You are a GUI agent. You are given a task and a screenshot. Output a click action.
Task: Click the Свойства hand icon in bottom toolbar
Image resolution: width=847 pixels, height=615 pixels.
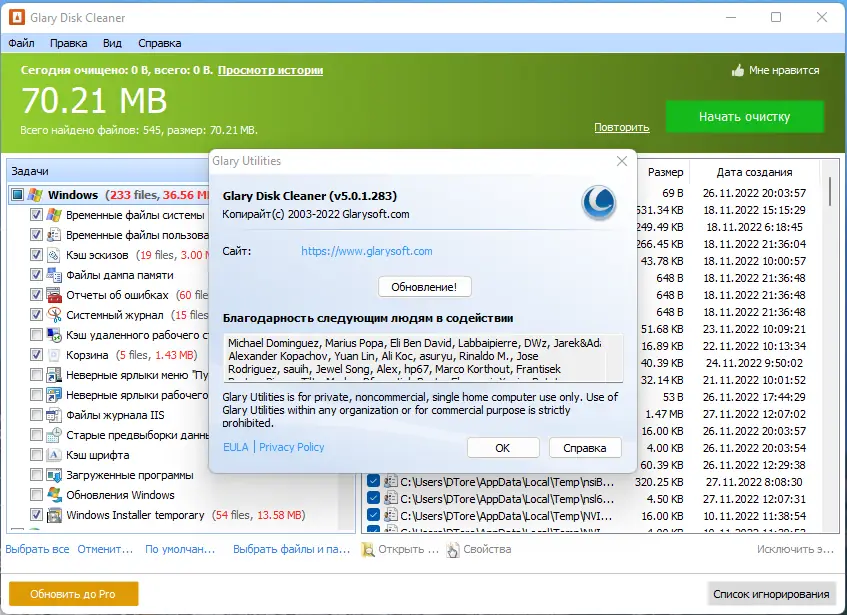(x=453, y=550)
